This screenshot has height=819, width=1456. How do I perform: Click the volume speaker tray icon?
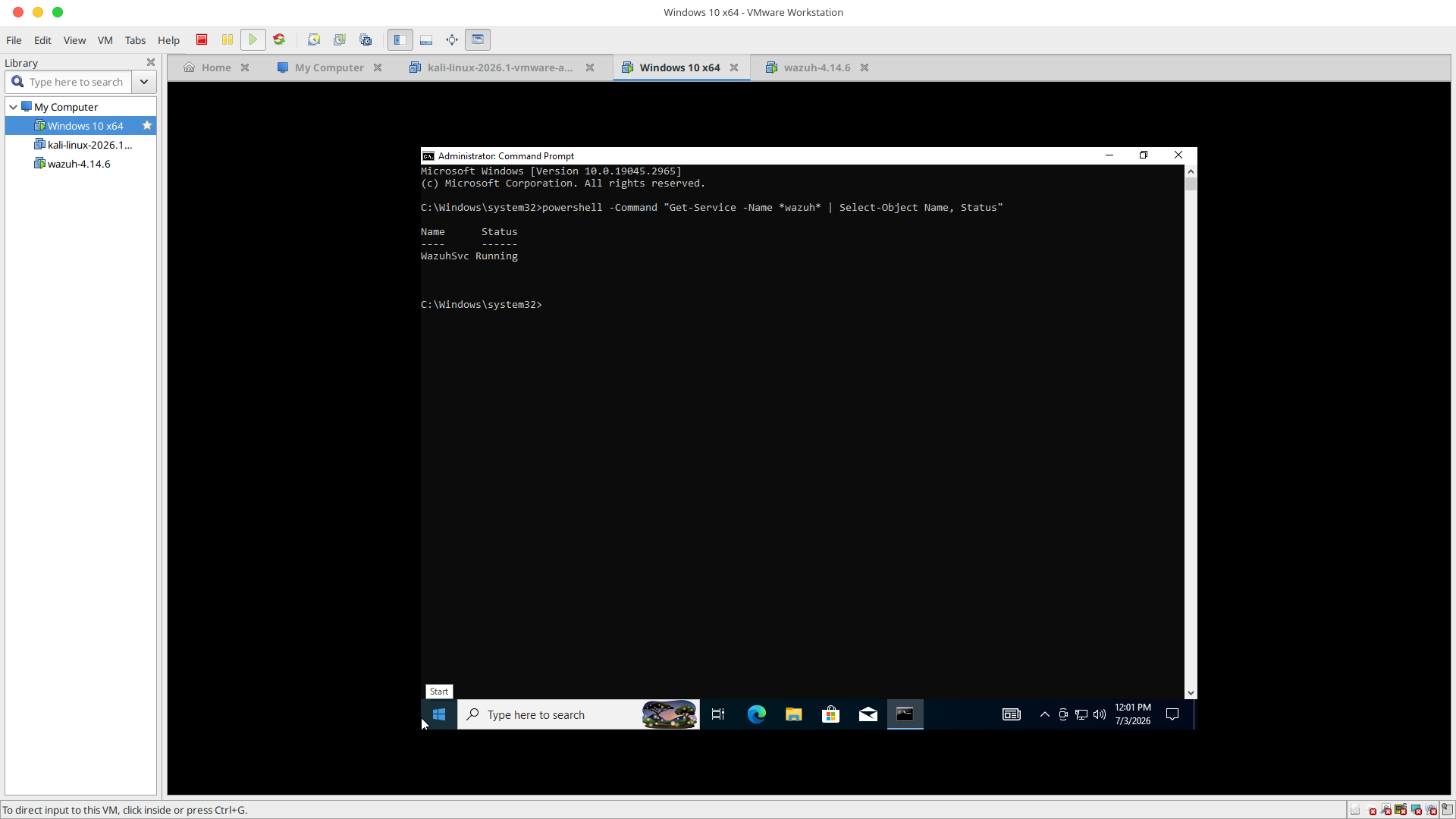tap(1100, 714)
